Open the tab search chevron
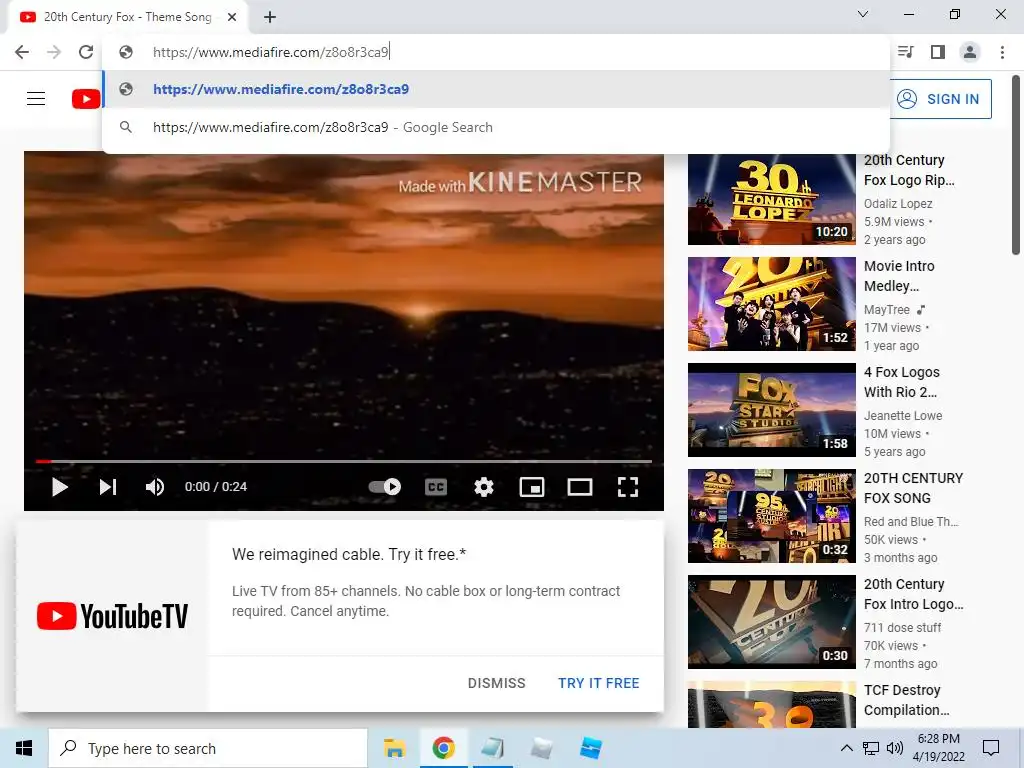This screenshot has width=1024, height=768. click(x=863, y=14)
